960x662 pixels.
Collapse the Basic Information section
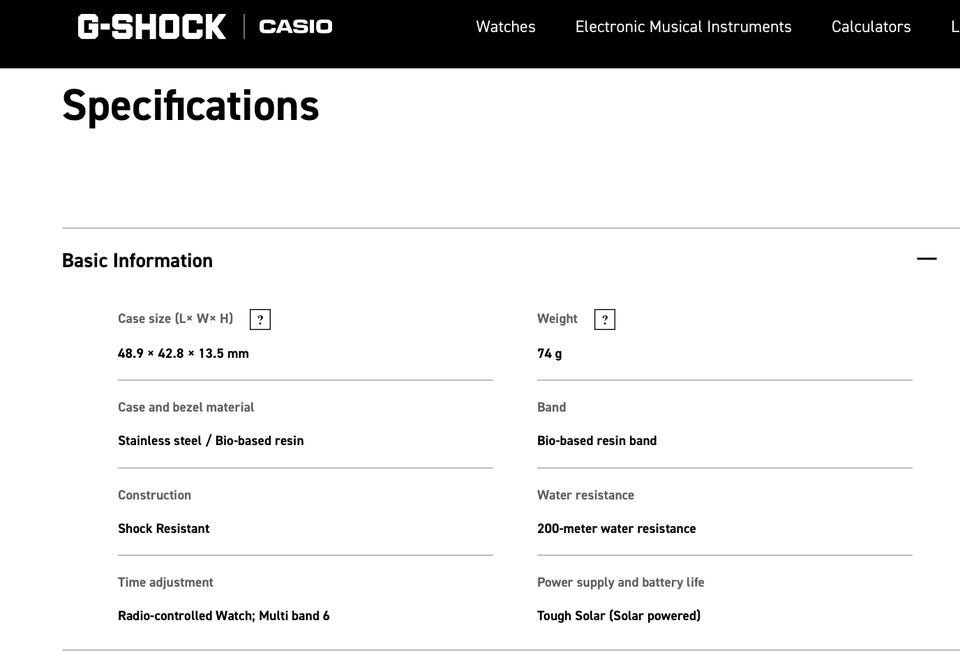point(927,259)
